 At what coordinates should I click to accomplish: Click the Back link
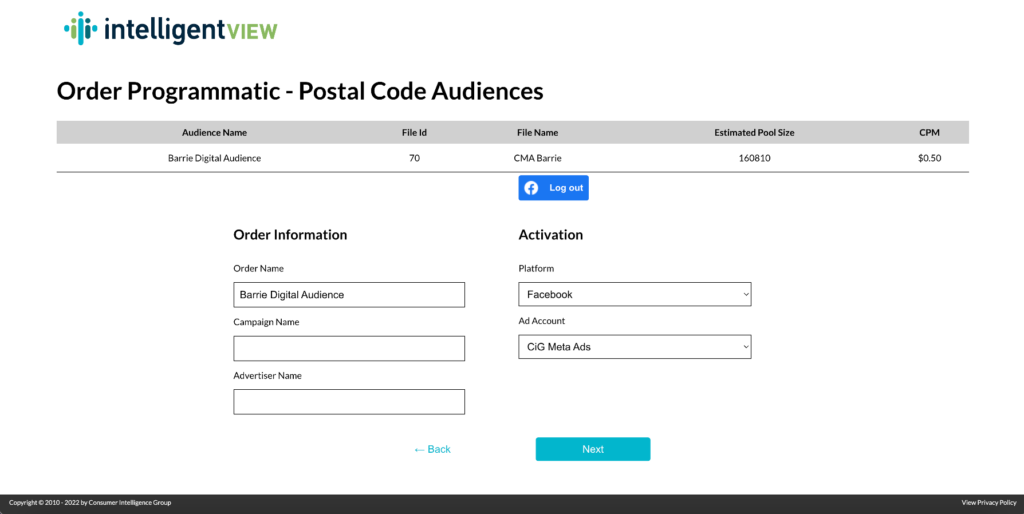click(x=432, y=449)
